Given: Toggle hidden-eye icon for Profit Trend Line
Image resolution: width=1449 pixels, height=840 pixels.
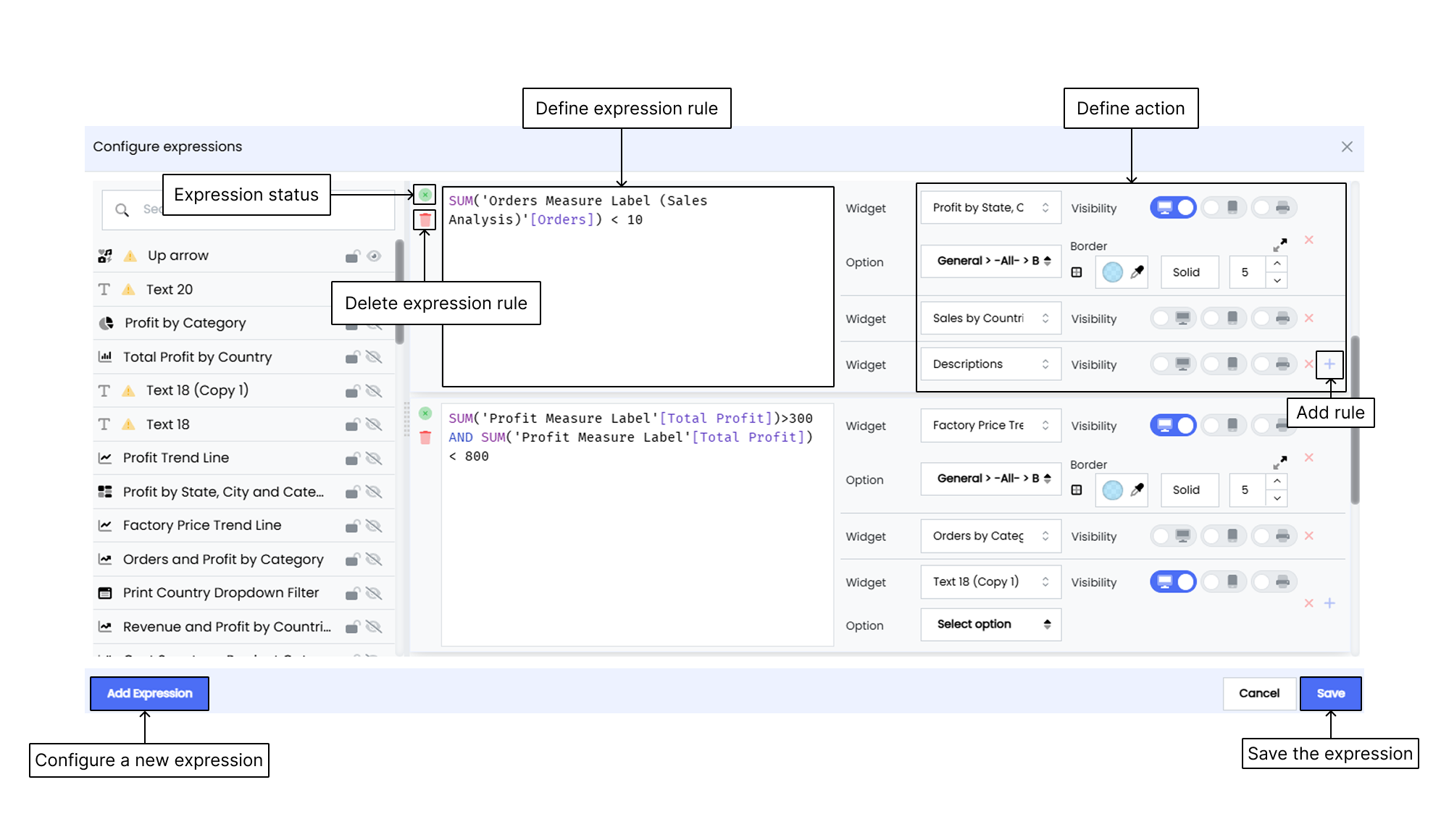Looking at the screenshot, I should 374,458.
